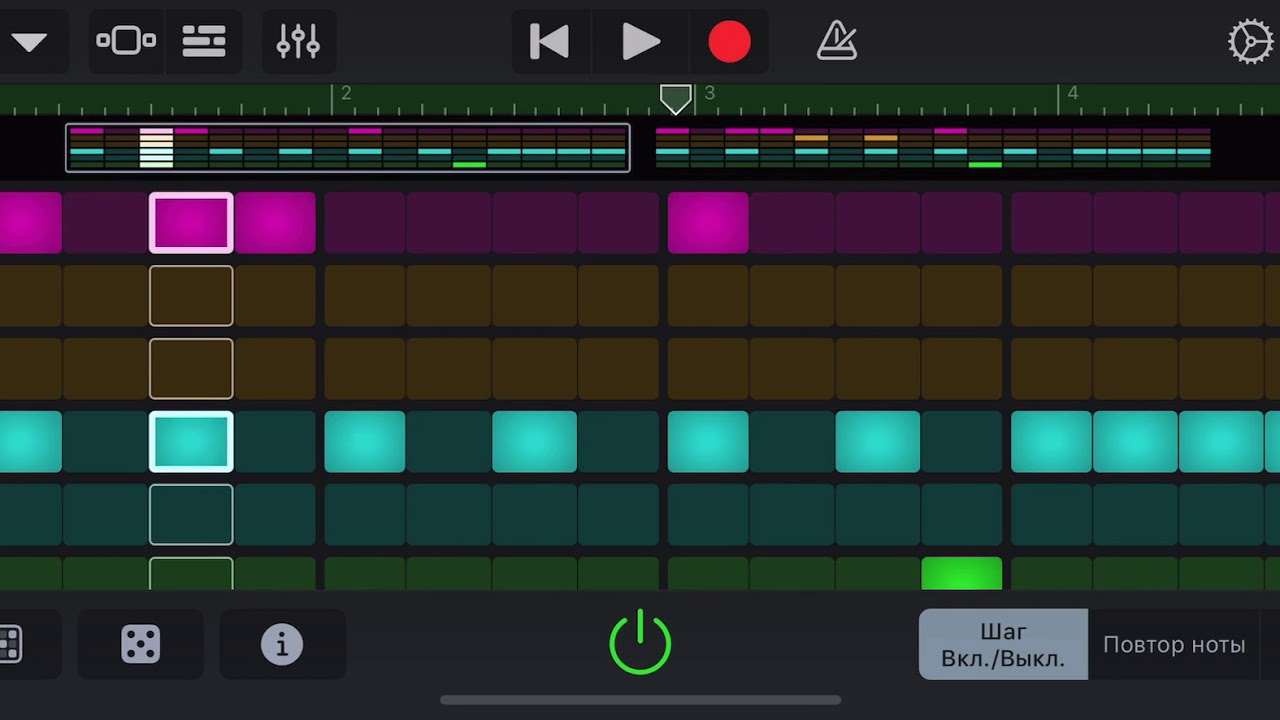This screenshot has width=1280, height=720.
Task: Randomize the pattern with the dice icon
Action: [x=141, y=645]
